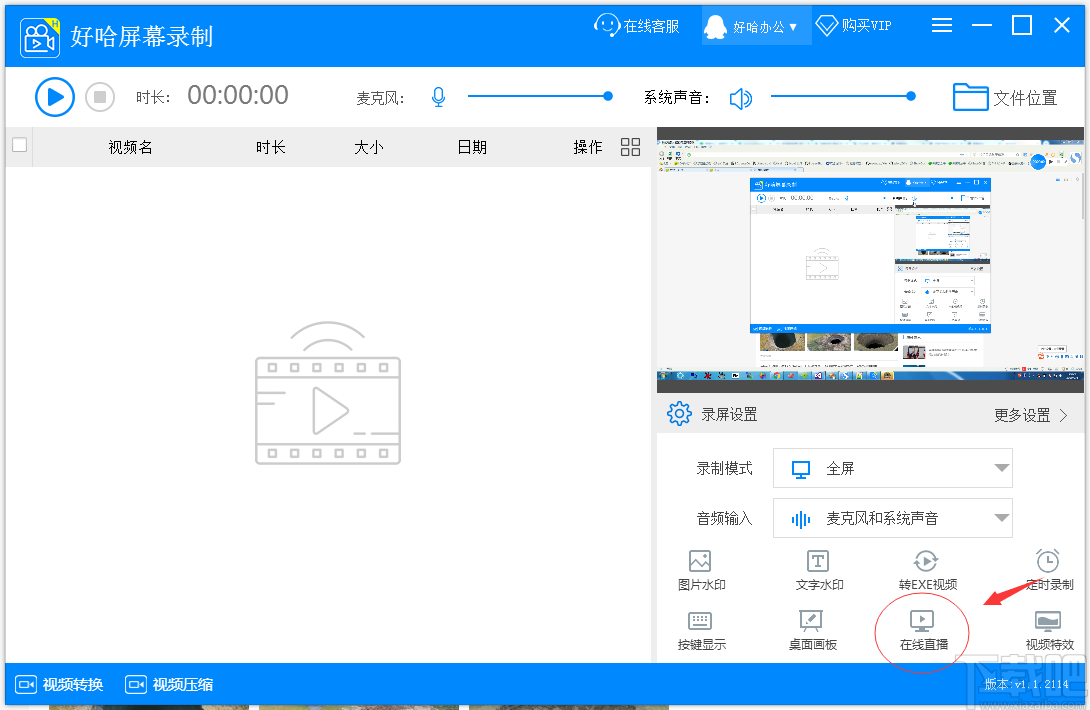Select the 文字水印 text watermark tool
The height and width of the screenshot is (710, 1090).
(x=817, y=570)
